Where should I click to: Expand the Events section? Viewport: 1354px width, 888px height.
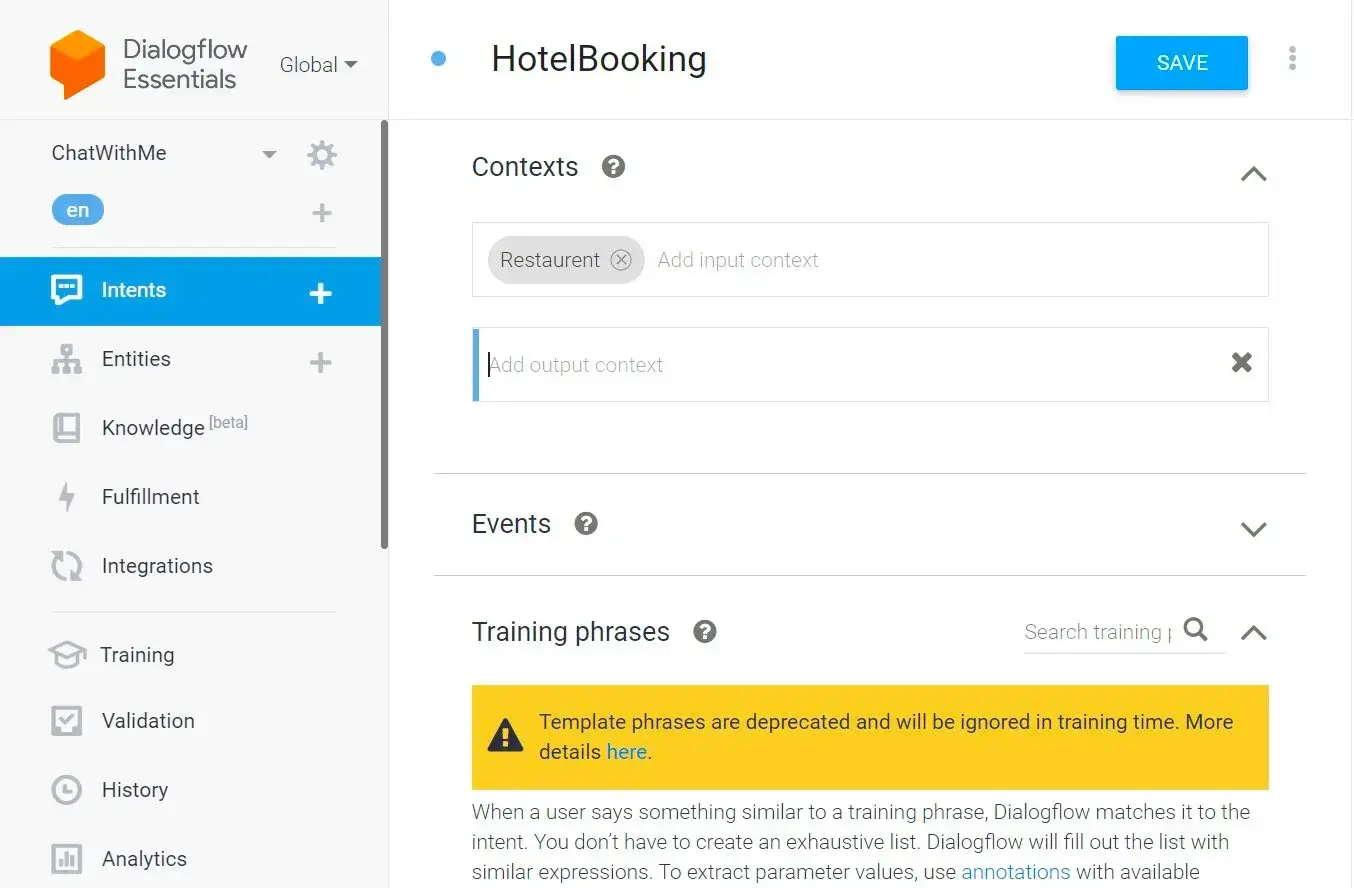pyautogui.click(x=1253, y=529)
